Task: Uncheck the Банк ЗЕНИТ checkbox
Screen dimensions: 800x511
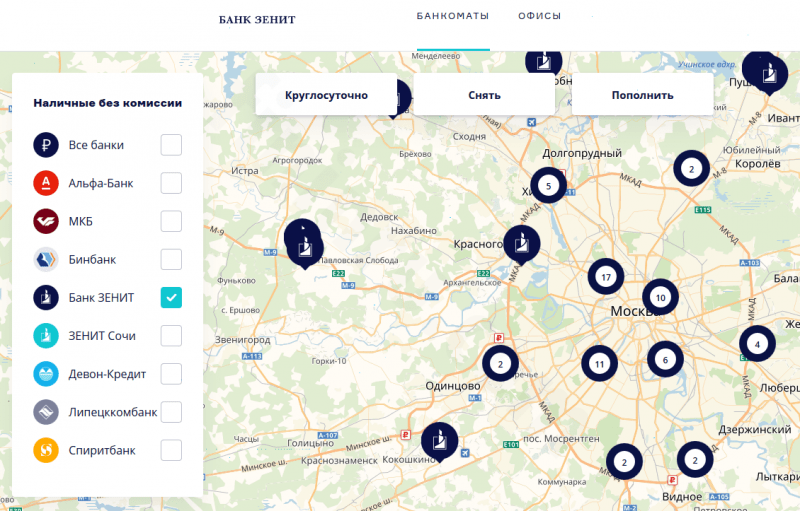Action: tap(171, 297)
